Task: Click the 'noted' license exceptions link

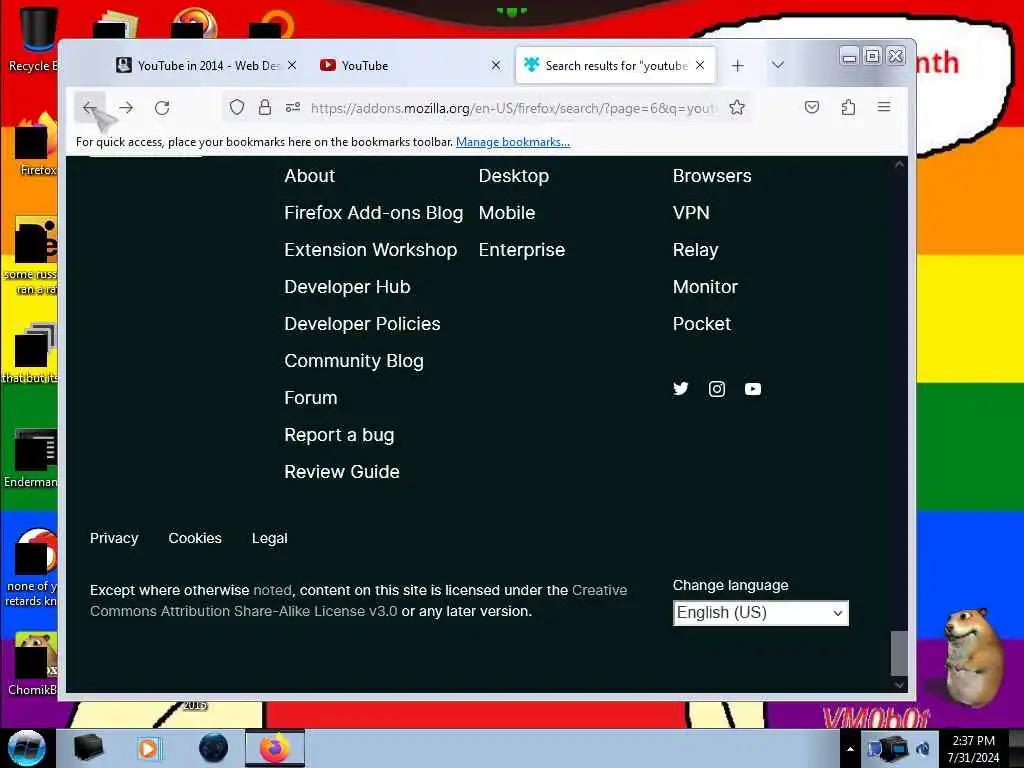Action: pos(272,590)
